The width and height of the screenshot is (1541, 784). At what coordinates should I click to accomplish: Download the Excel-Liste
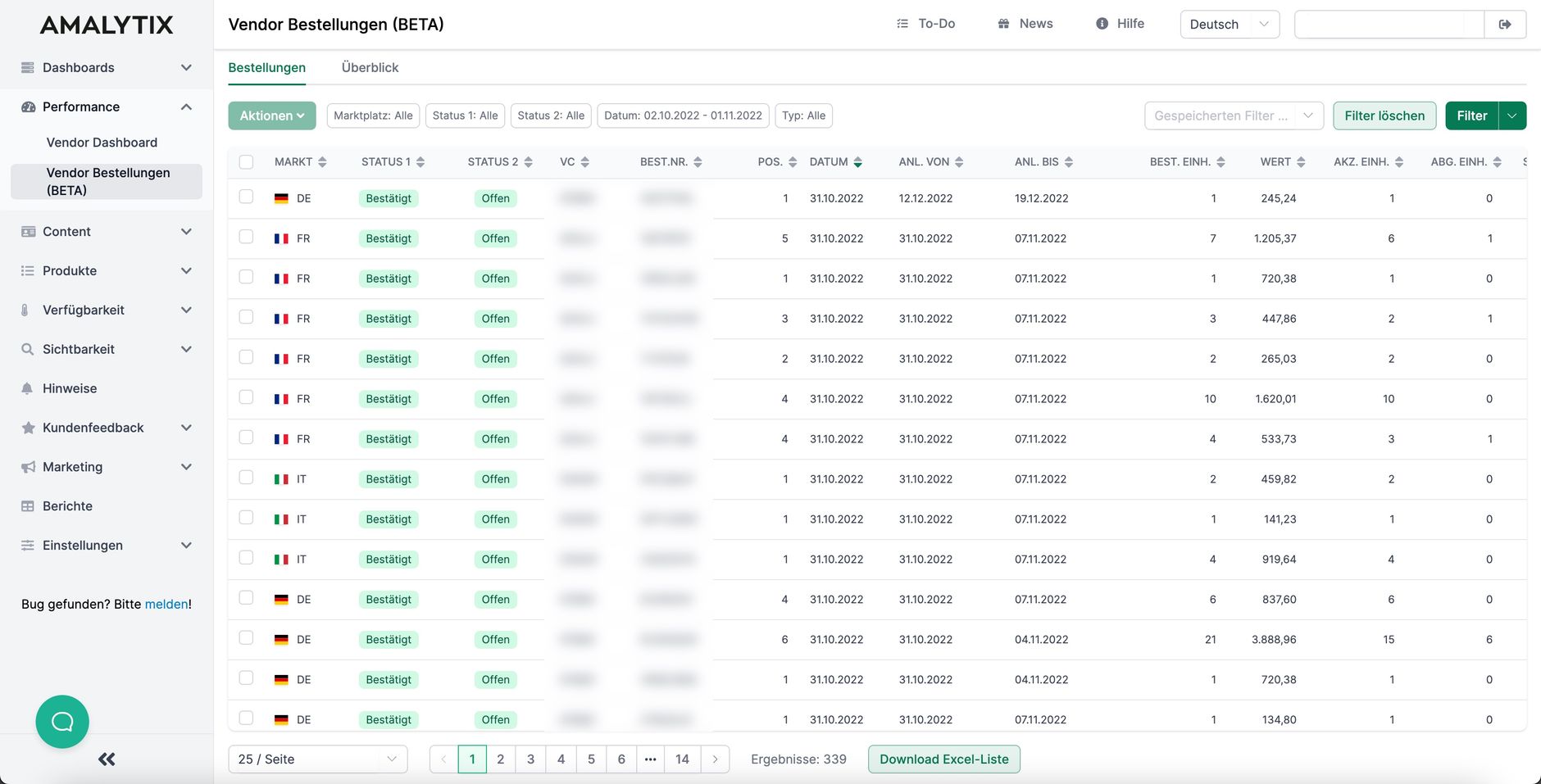point(944,759)
